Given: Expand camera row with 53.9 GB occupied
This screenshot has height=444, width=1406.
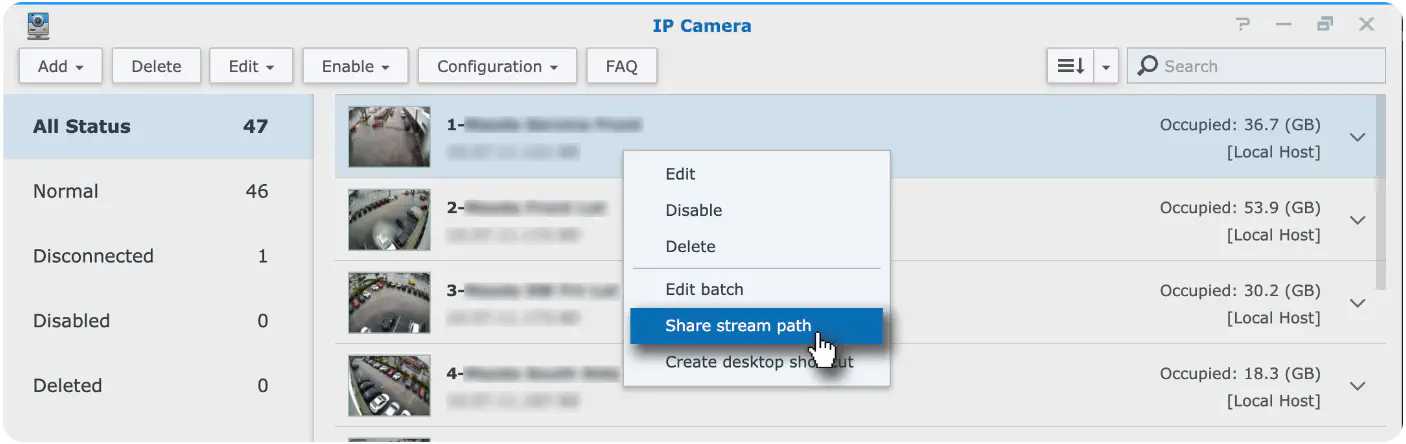Looking at the screenshot, I should [1357, 220].
